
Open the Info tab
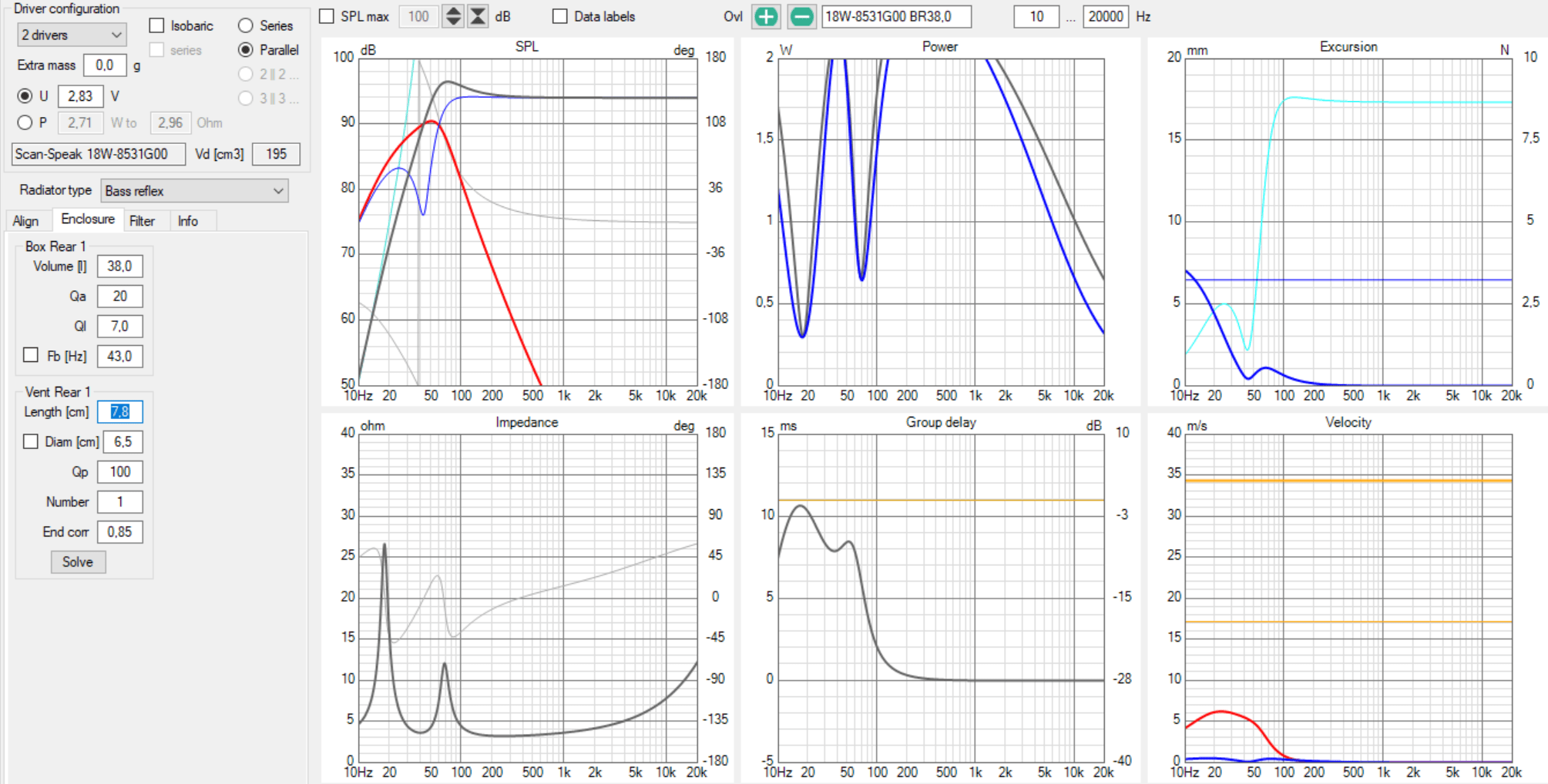(x=187, y=221)
